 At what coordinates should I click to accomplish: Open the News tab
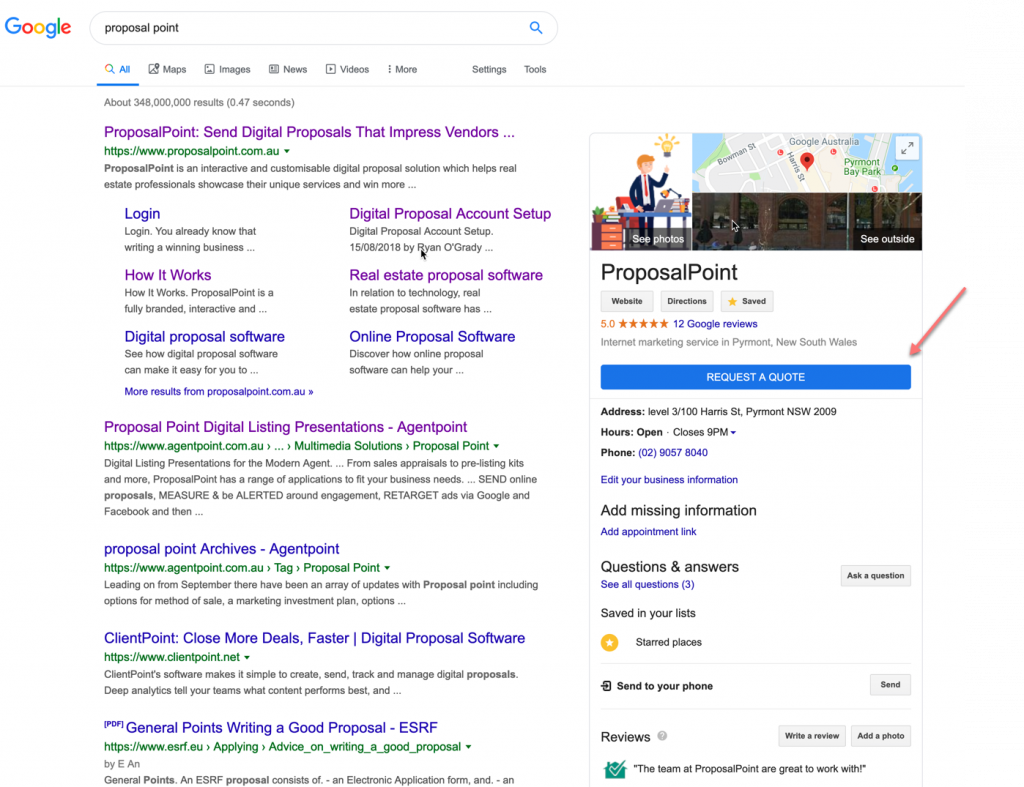[x=288, y=69]
